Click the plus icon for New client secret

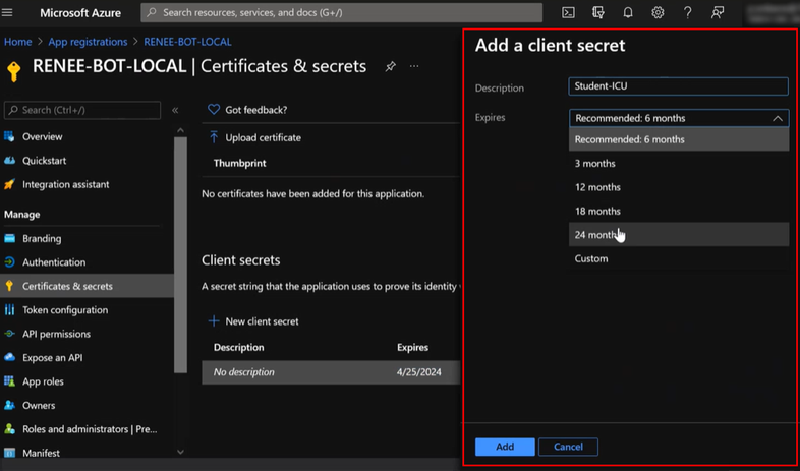[214, 321]
